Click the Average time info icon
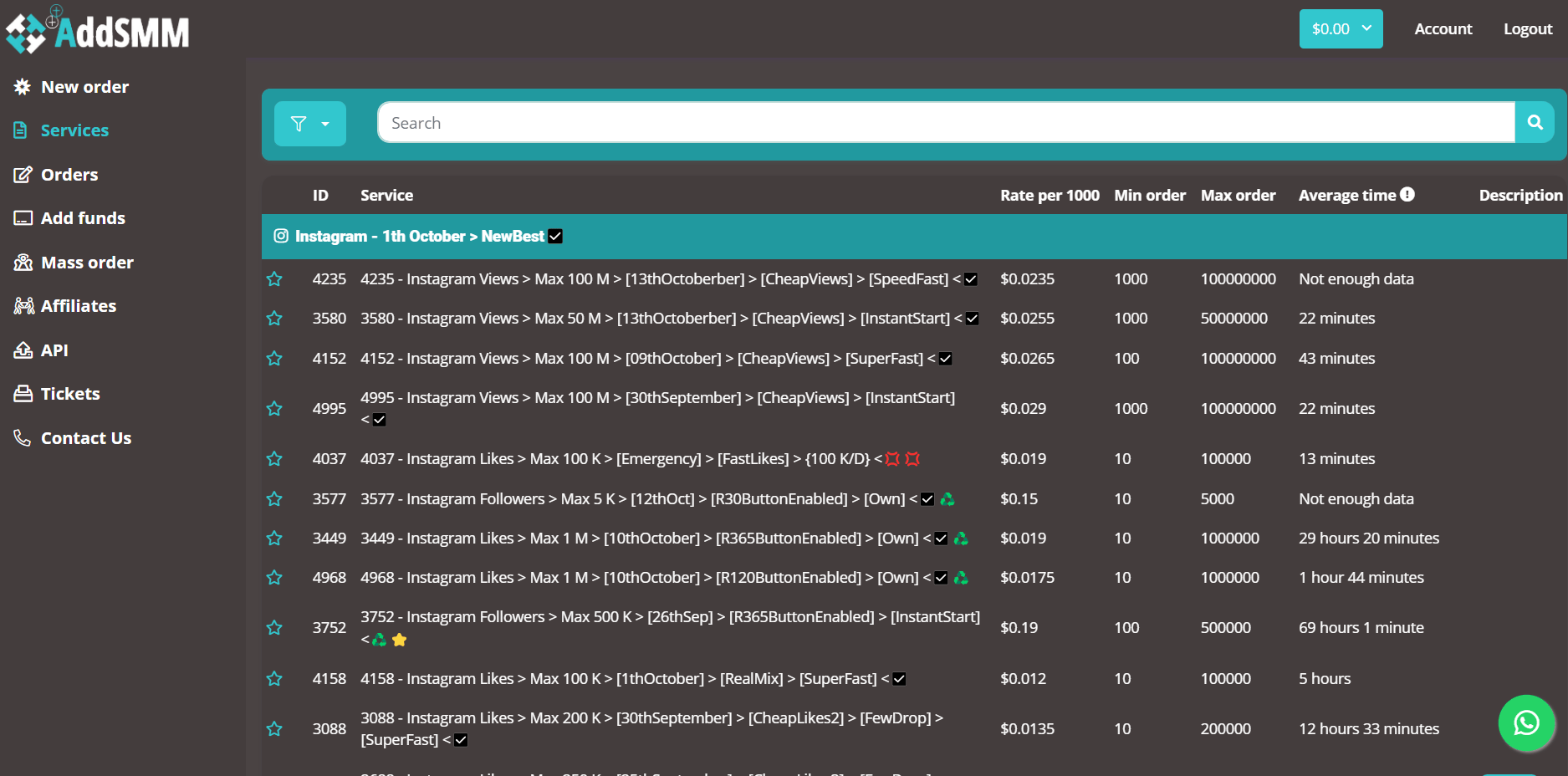The height and width of the screenshot is (776, 1568). click(x=1407, y=194)
